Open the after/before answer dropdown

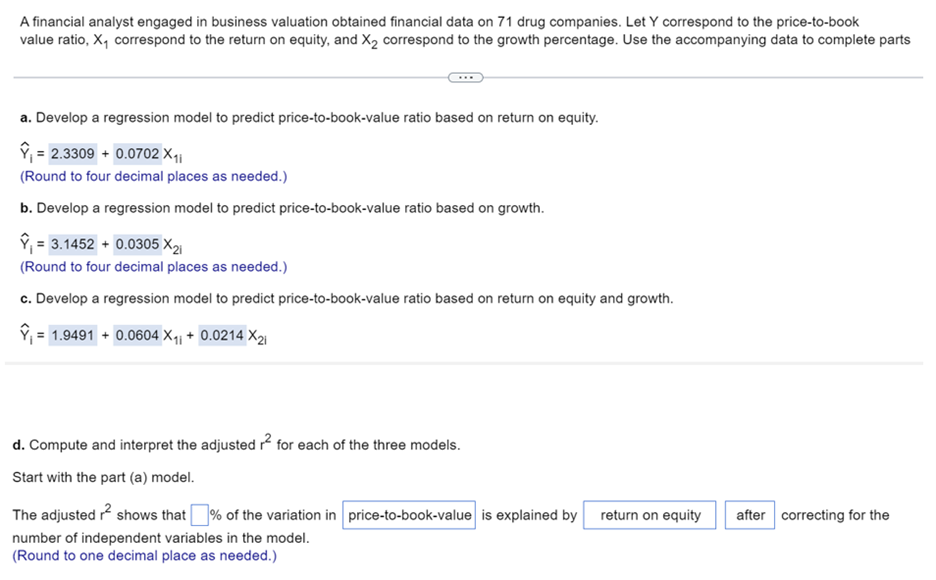(752, 514)
